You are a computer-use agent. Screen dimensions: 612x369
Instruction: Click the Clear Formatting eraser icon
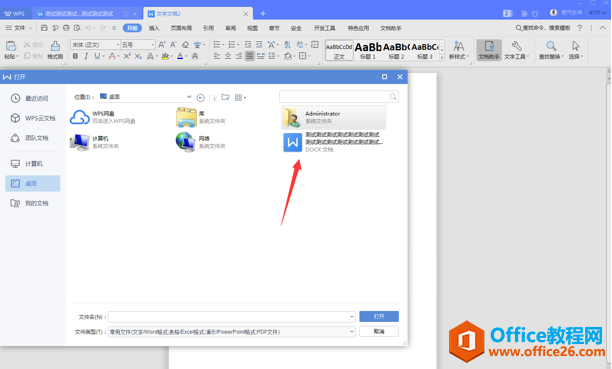185,45
